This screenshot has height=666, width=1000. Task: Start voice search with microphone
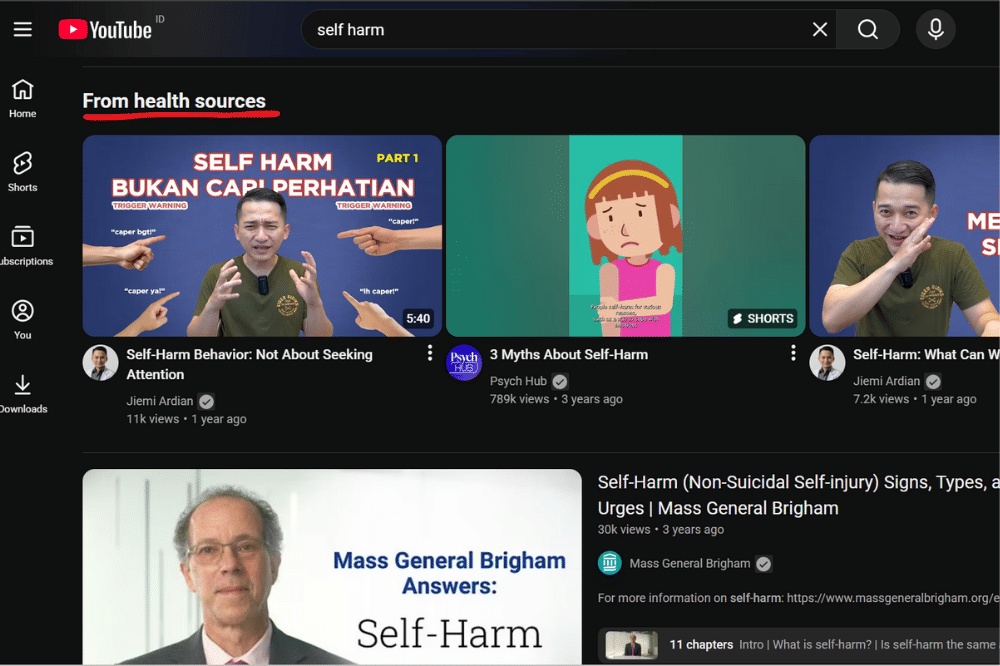click(936, 30)
